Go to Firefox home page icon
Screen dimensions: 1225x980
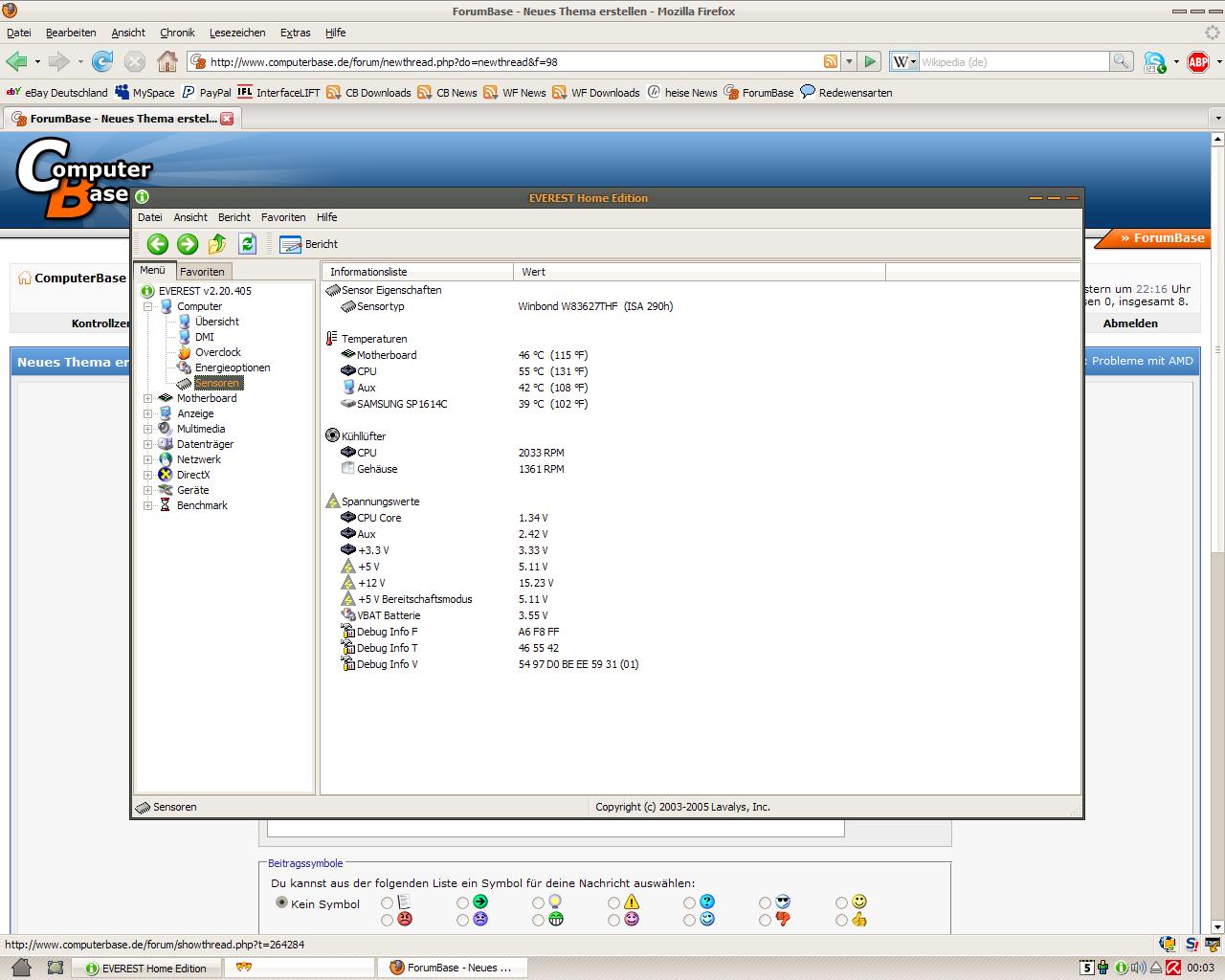pos(167,61)
